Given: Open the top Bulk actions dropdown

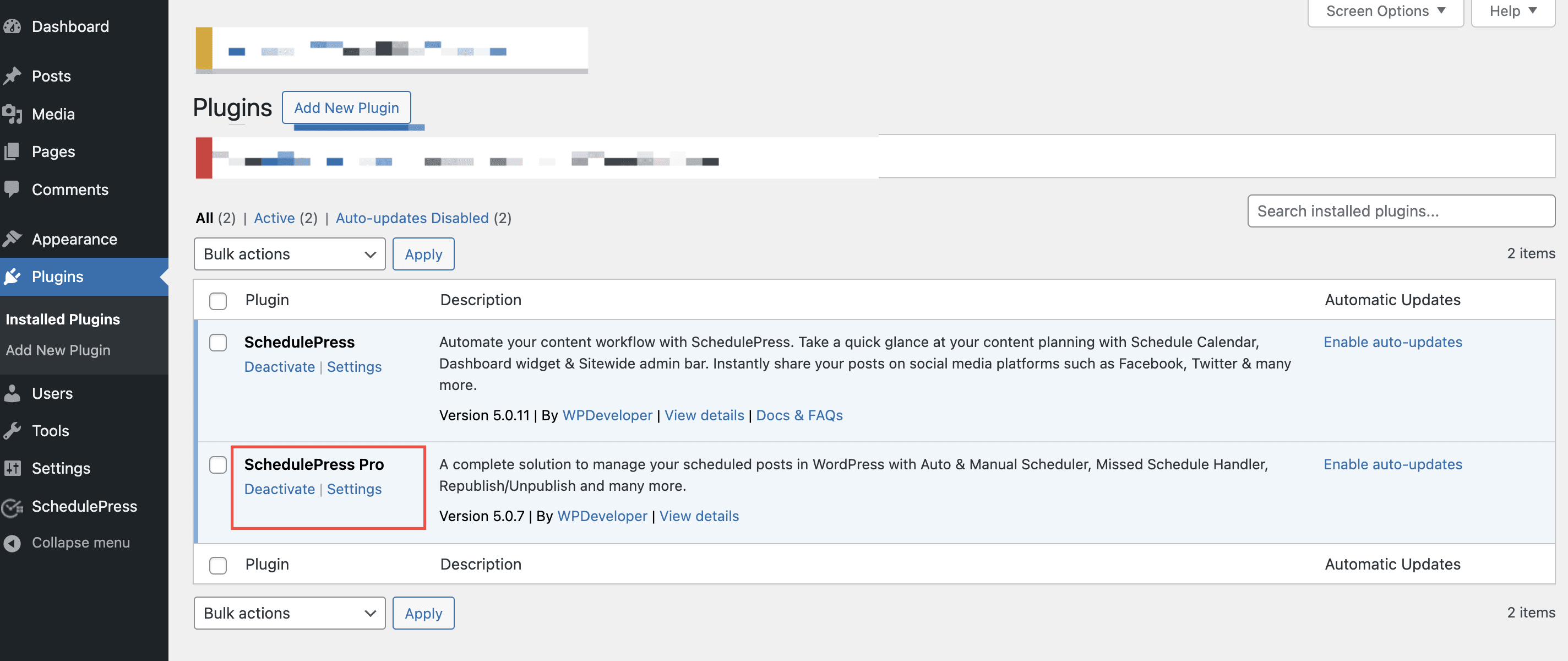Looking at the screenshot, I should pyautogui.click(x=290, y=254).
